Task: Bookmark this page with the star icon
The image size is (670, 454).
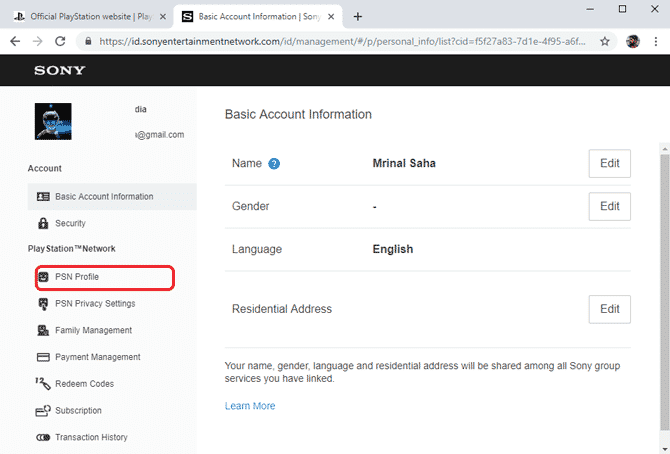Action: pos(605,41)
